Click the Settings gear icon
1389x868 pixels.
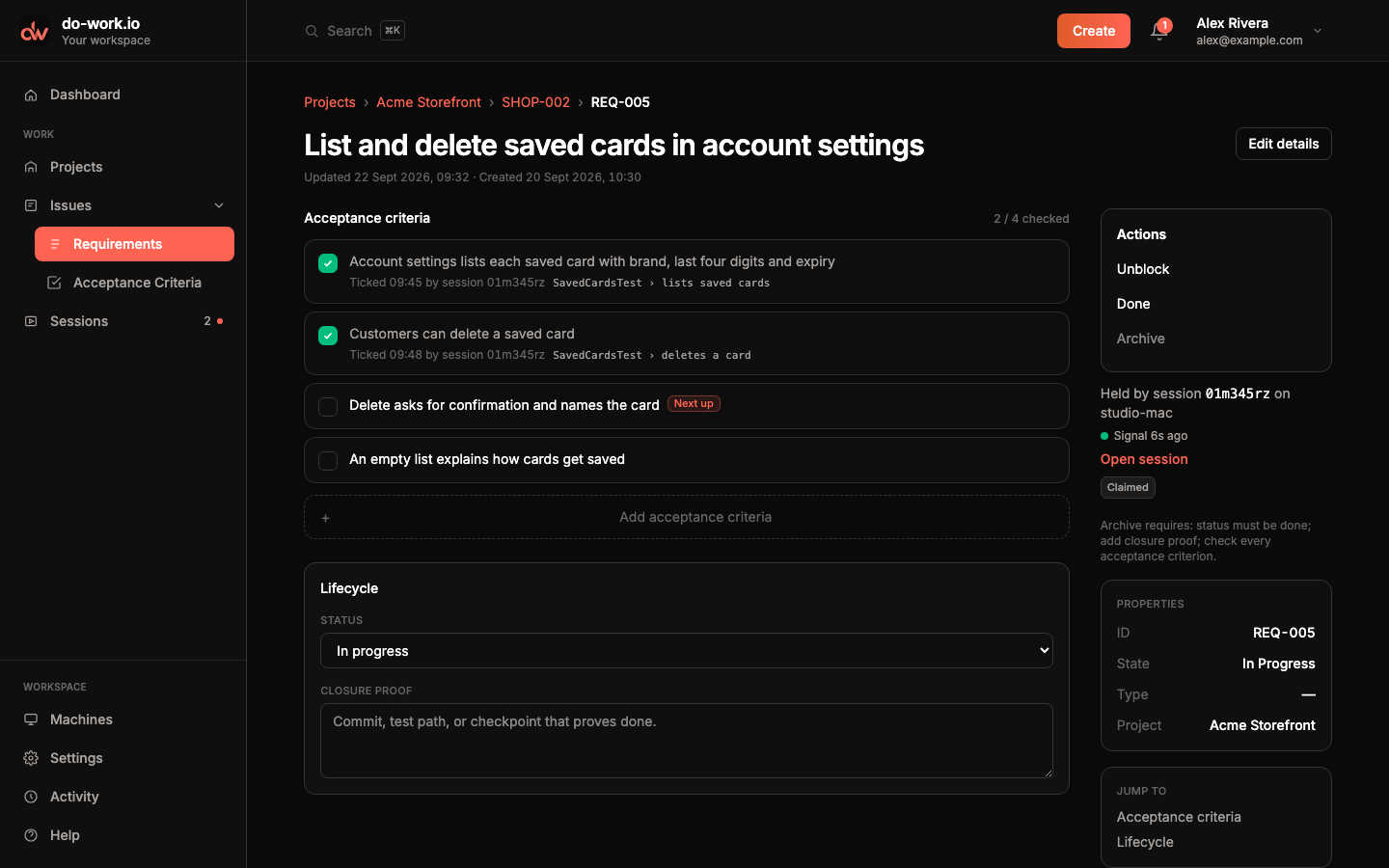[x=31, y=758]
